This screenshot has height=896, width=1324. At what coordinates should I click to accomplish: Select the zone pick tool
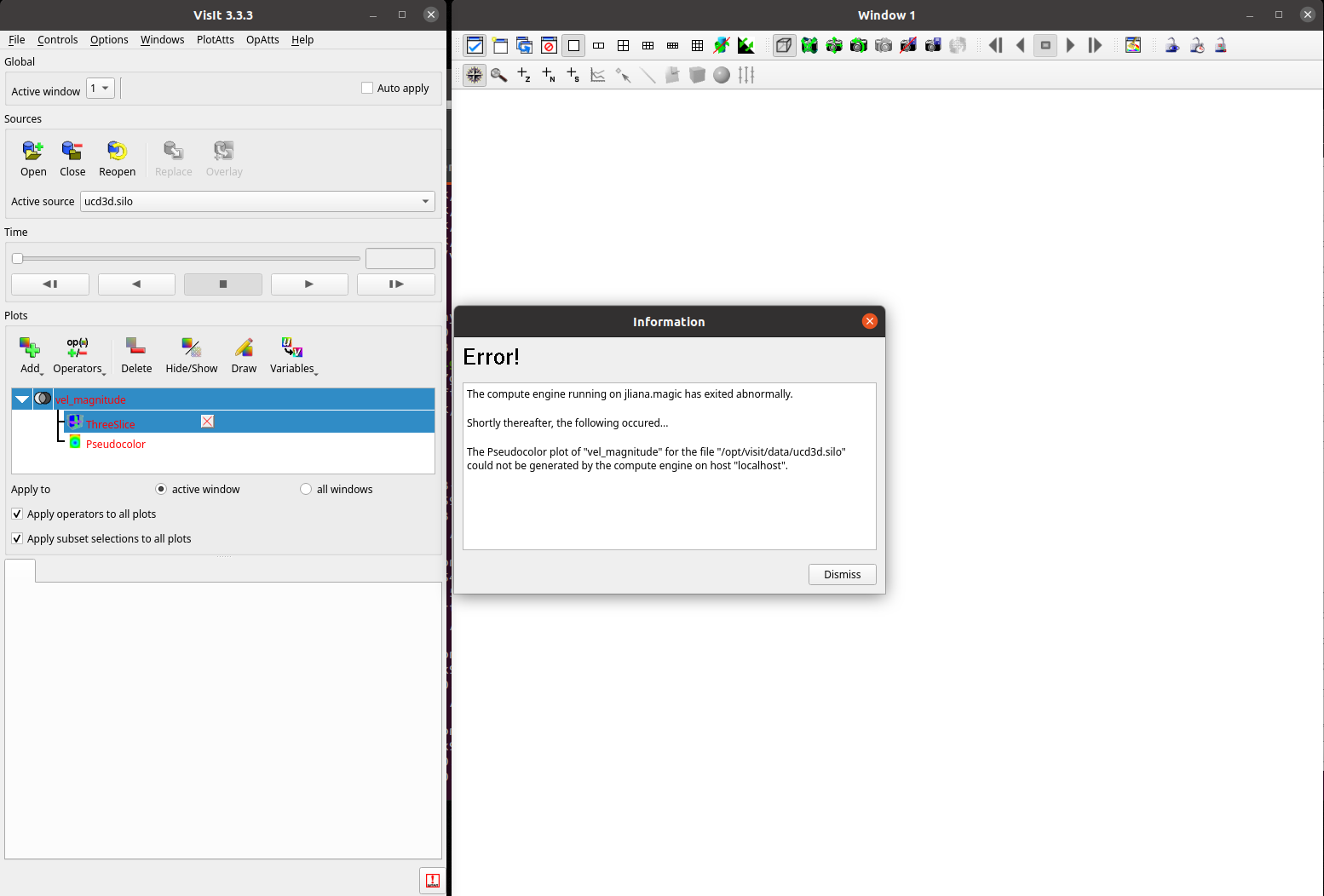(x=524, y=75)
